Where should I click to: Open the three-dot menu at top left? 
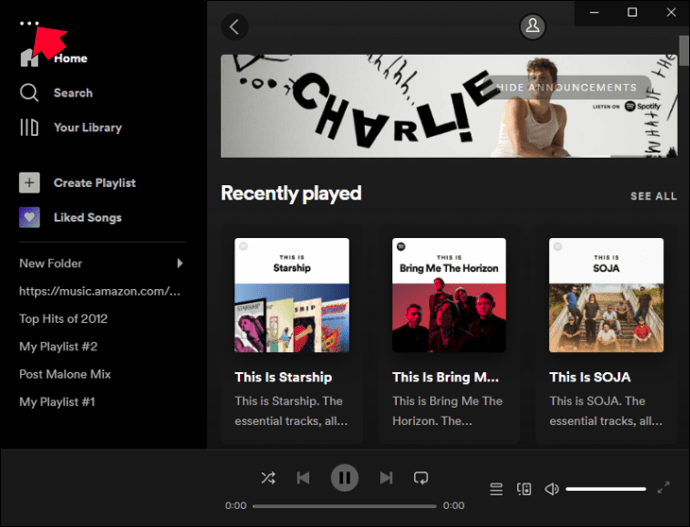29,23
